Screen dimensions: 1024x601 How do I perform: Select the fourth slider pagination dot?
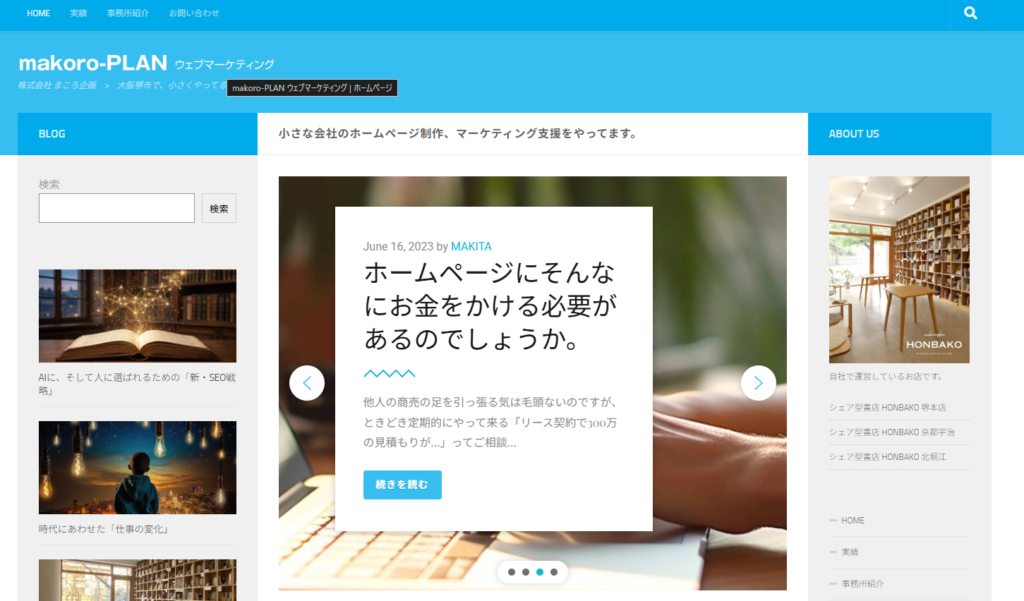point(554,572)
